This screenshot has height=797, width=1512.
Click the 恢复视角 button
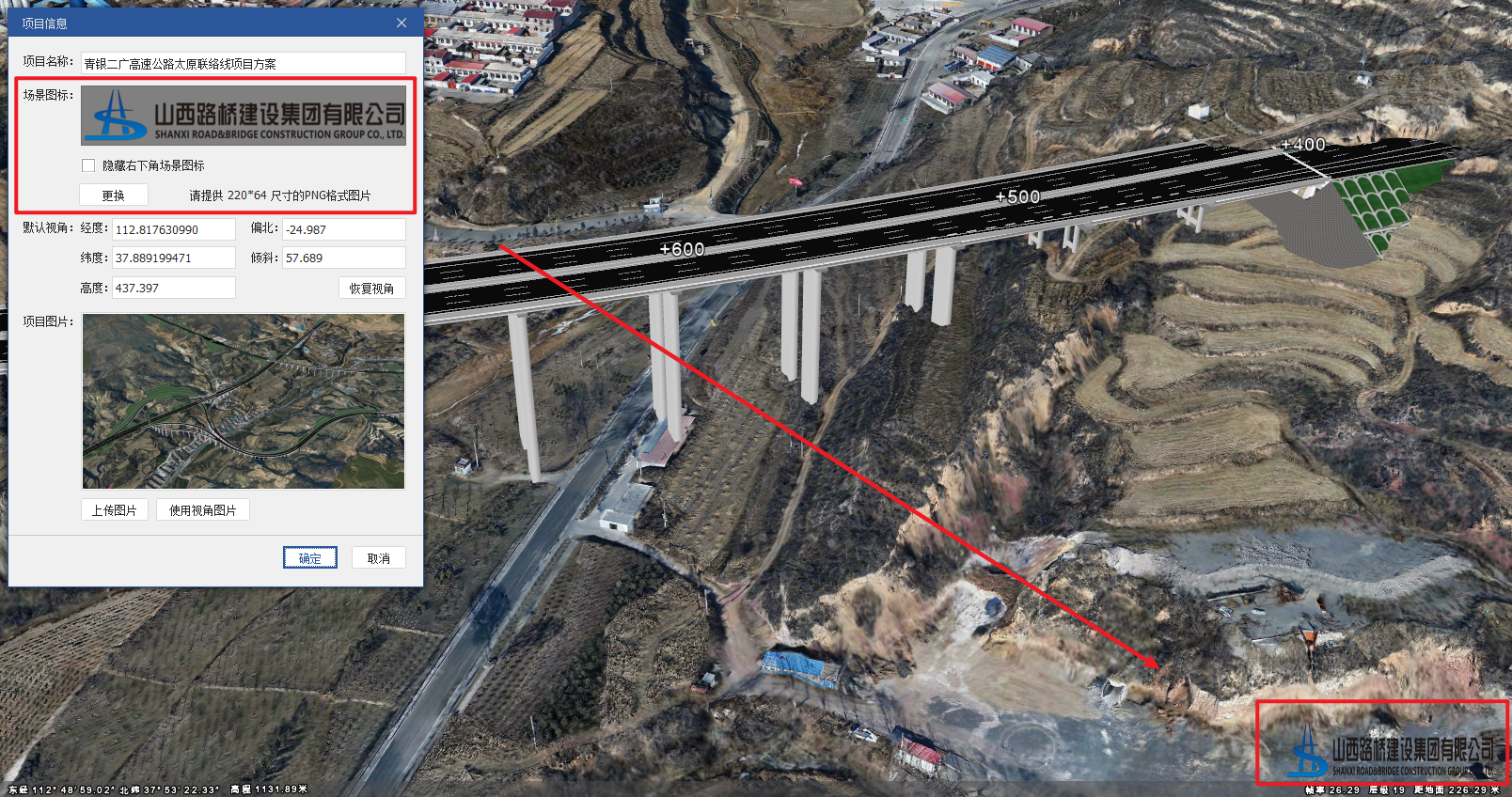click(372, 288)
